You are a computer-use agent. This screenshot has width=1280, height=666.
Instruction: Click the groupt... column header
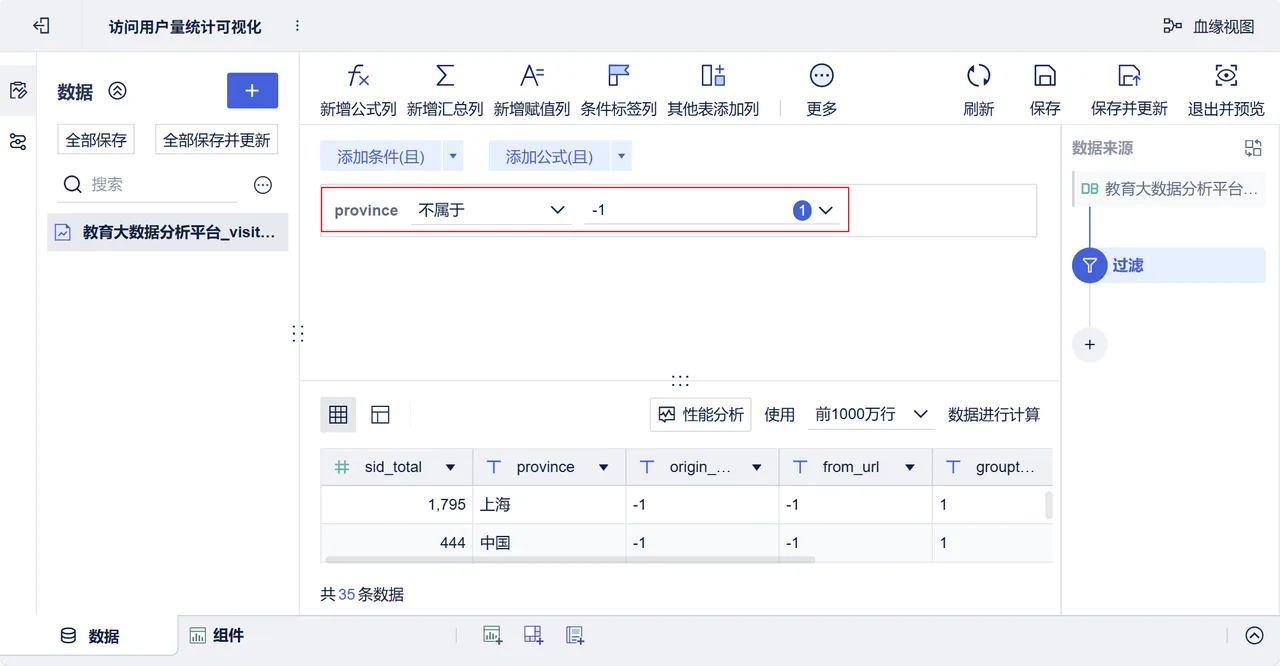992,467
